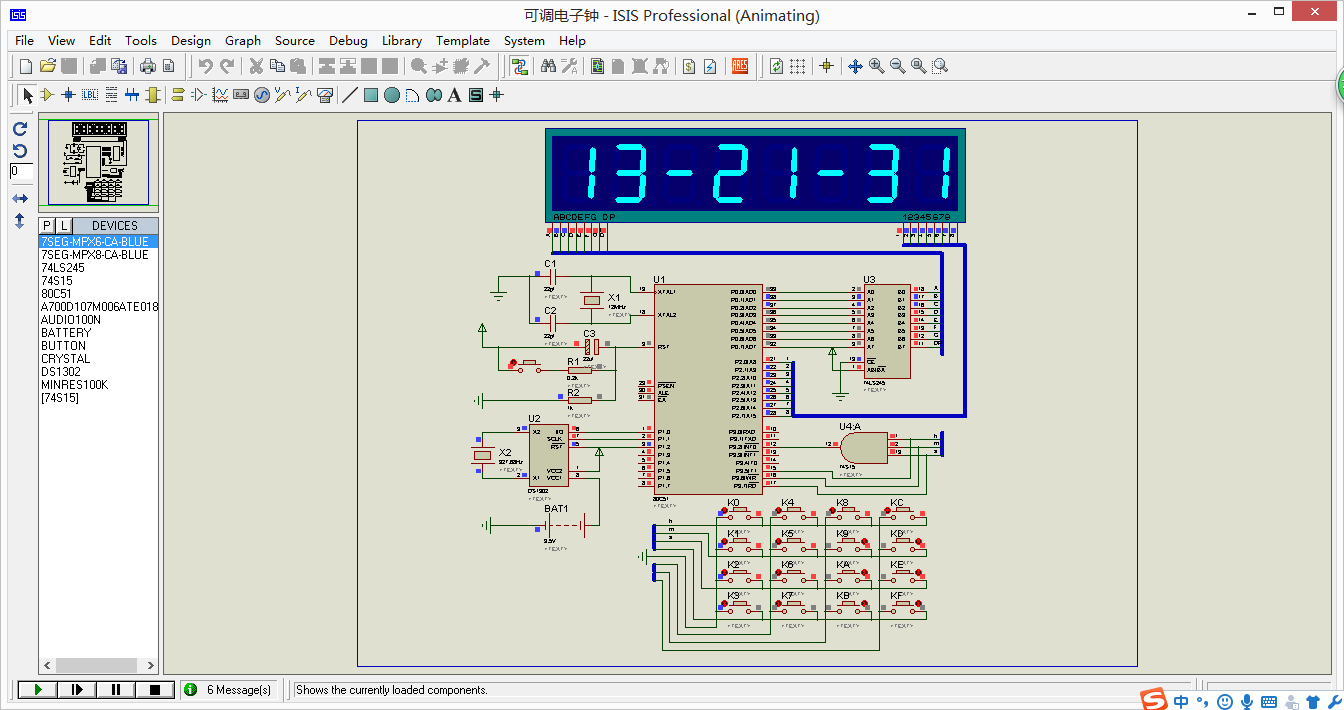
Task: Open Bill of Materials dollar icon
Action: [x=689, y=66]
